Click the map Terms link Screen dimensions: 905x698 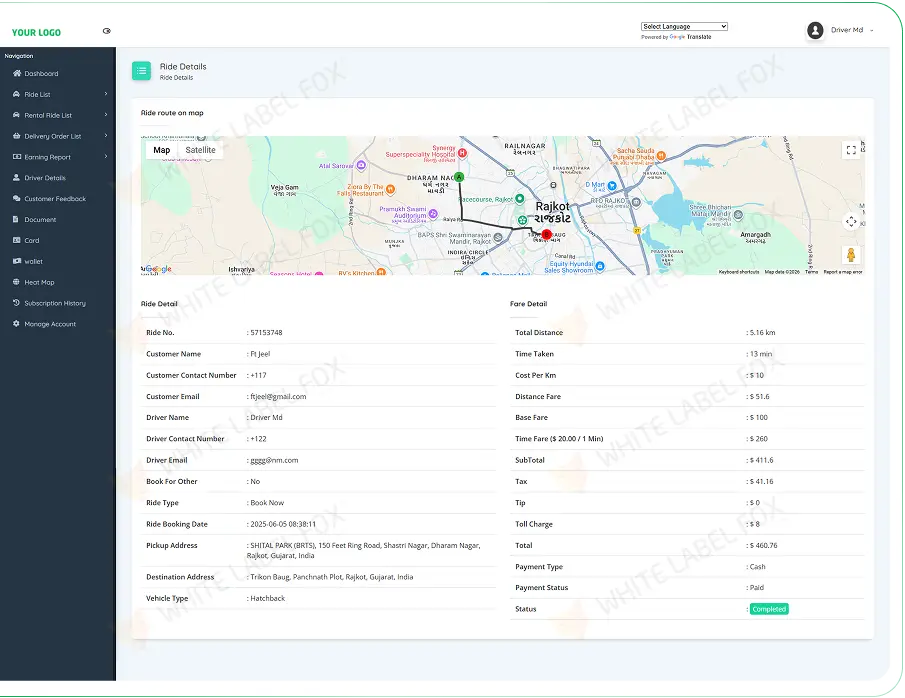click(x=811, y=272)
